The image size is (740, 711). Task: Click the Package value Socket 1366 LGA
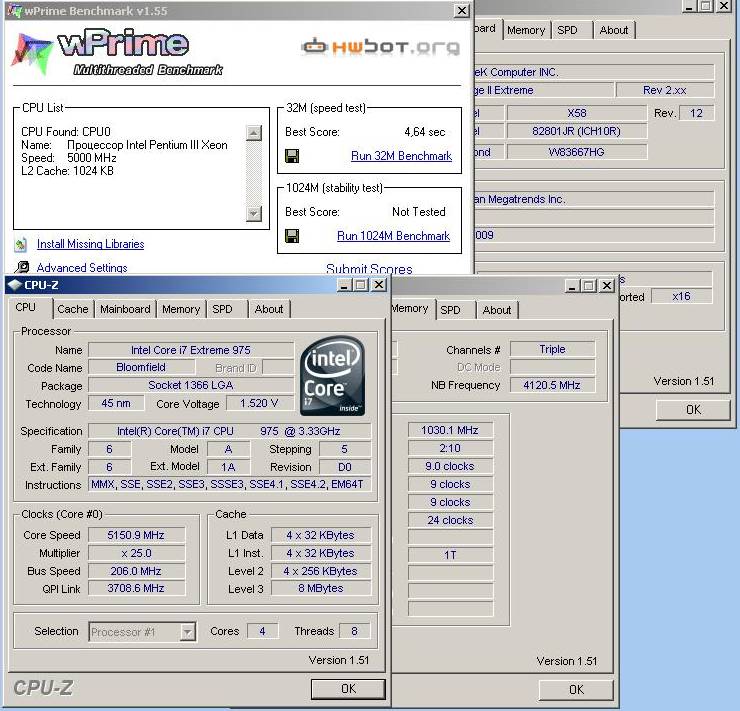pos(191,385)
